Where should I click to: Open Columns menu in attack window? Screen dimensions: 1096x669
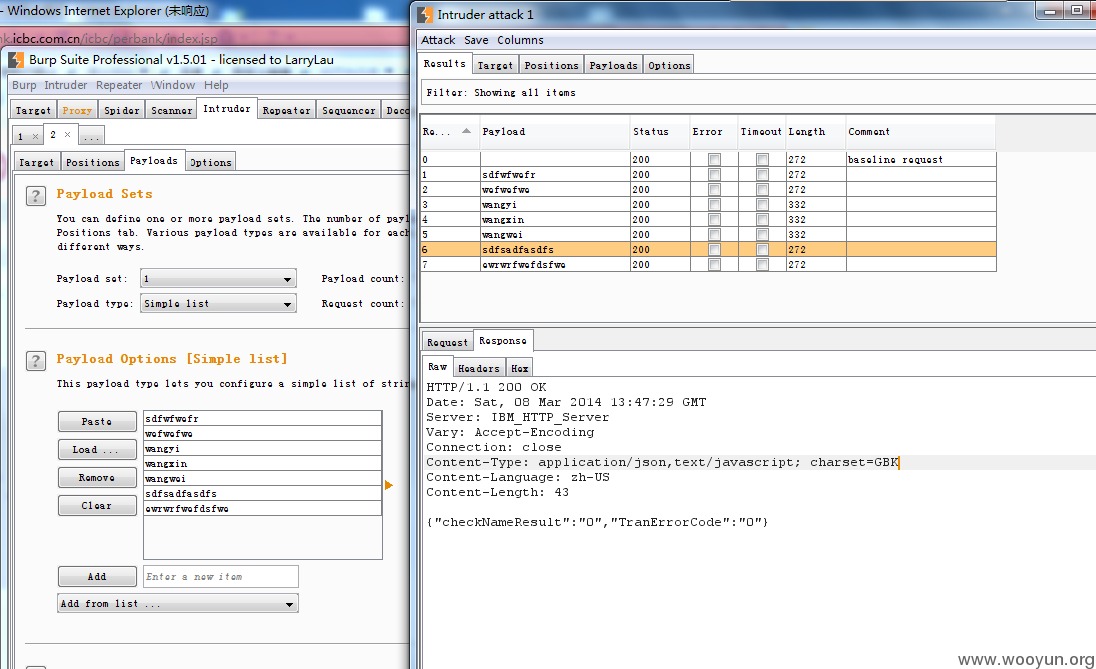tap(520, 41)
